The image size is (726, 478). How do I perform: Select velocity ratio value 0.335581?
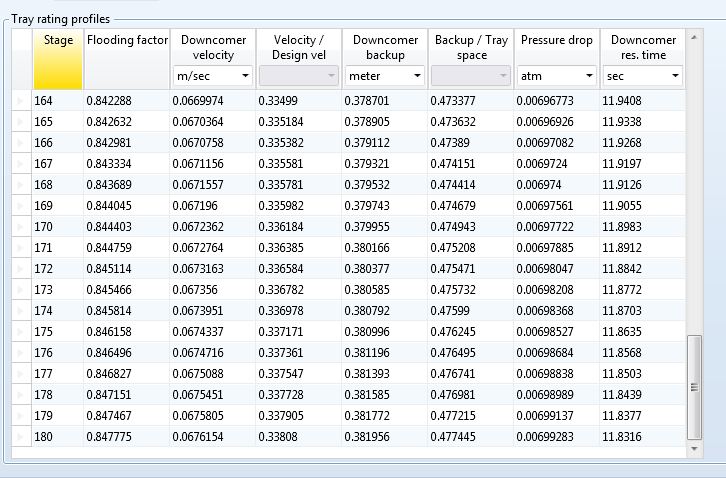pos(299,164)
